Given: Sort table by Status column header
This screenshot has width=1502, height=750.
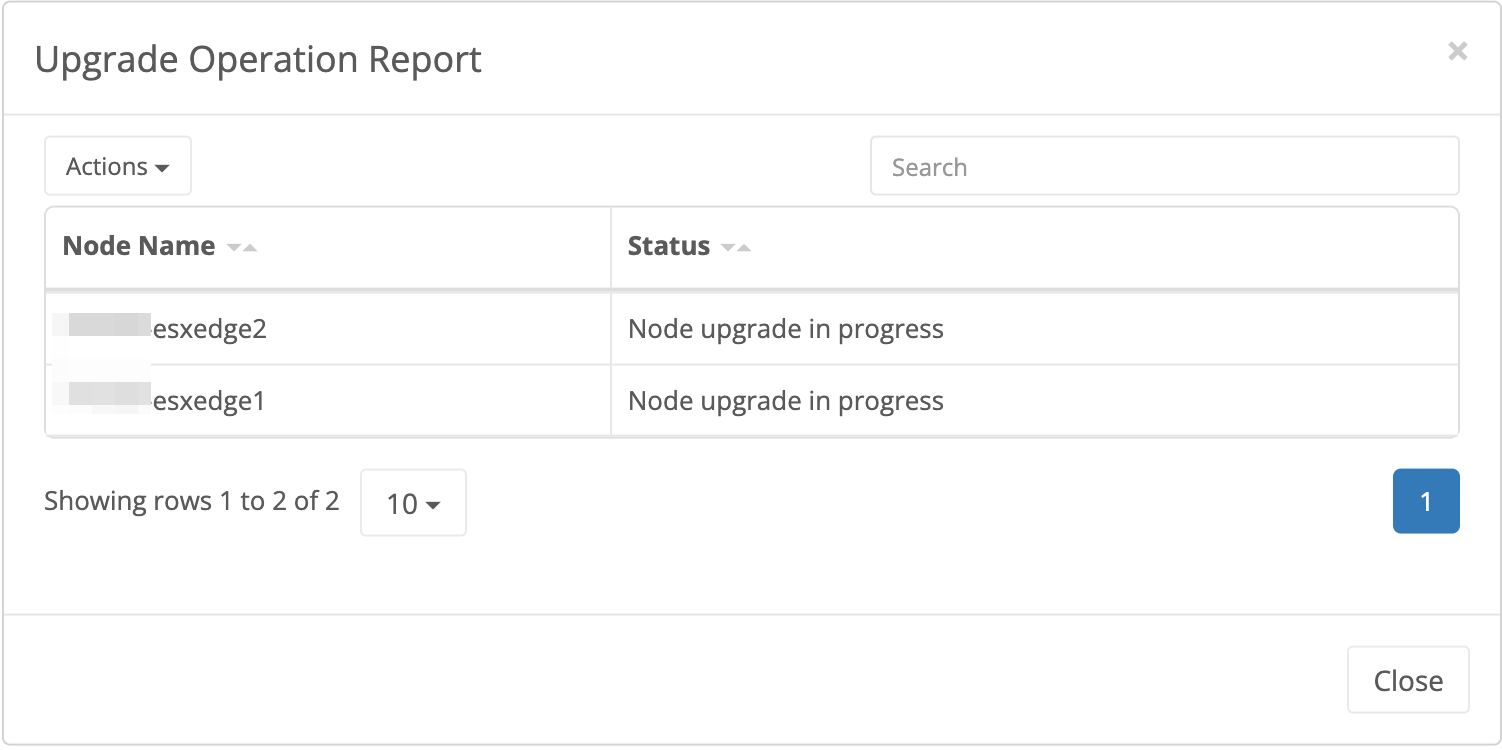Looking at the screenshot, I should (668, 246).
